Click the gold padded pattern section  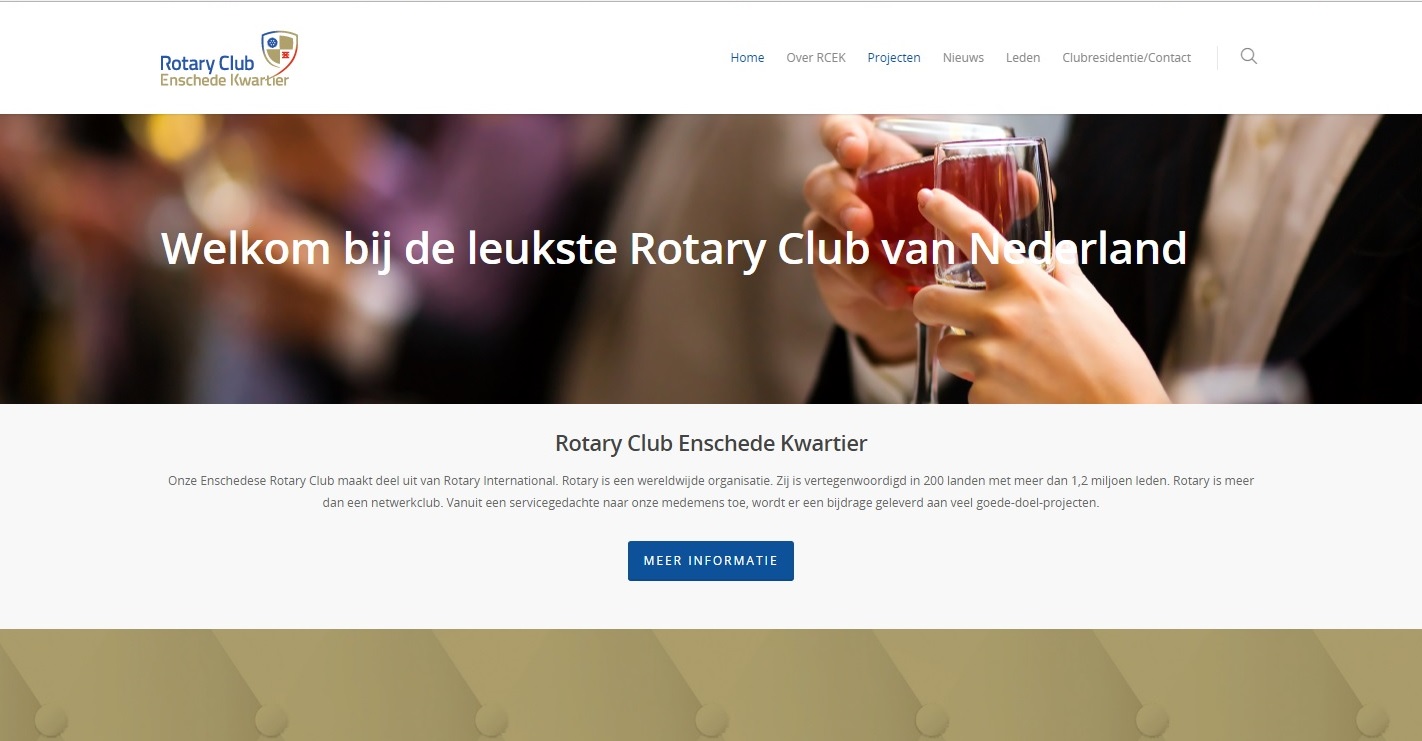point(711,685)
